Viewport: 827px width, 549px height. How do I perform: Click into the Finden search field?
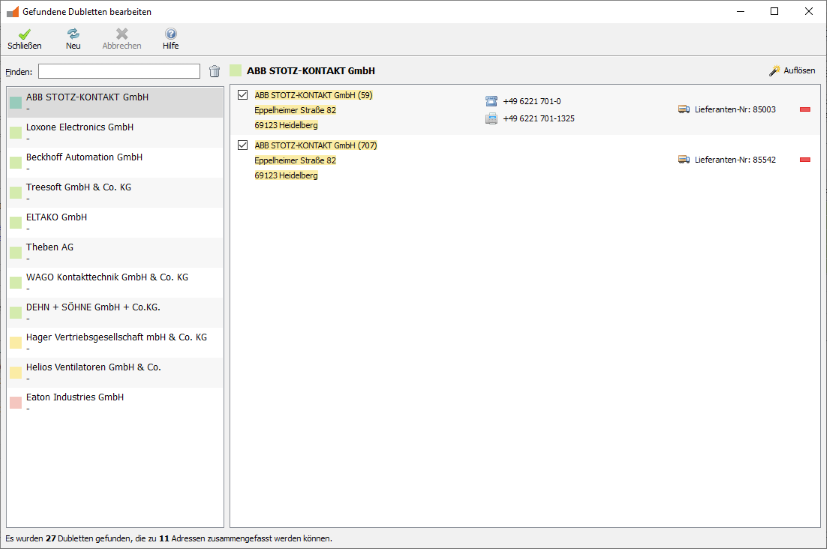coord(119,71)
